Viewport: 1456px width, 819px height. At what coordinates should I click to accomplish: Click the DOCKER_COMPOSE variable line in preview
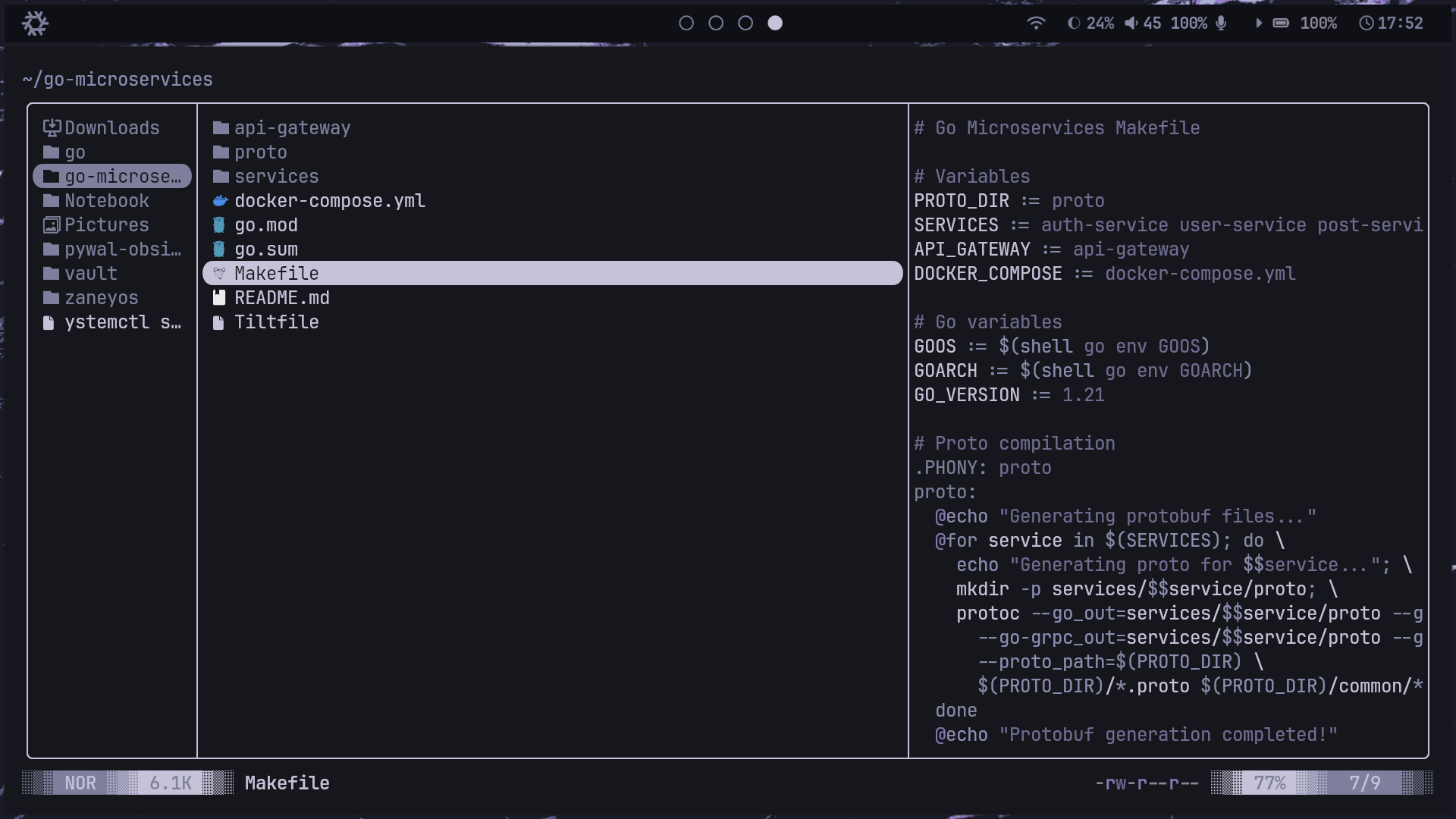point(1105,273)
